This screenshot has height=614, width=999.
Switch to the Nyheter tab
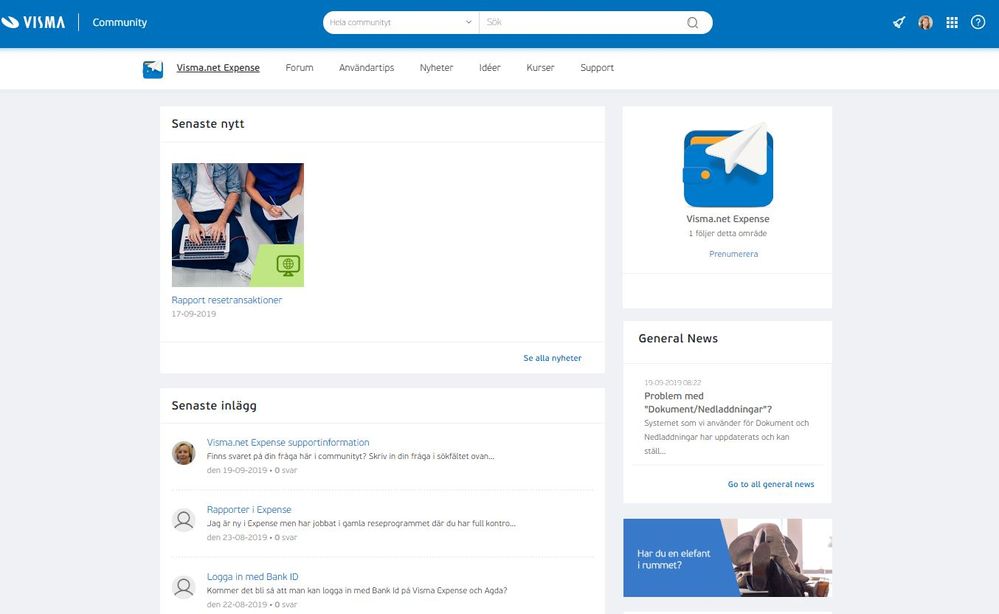(436, 68)
